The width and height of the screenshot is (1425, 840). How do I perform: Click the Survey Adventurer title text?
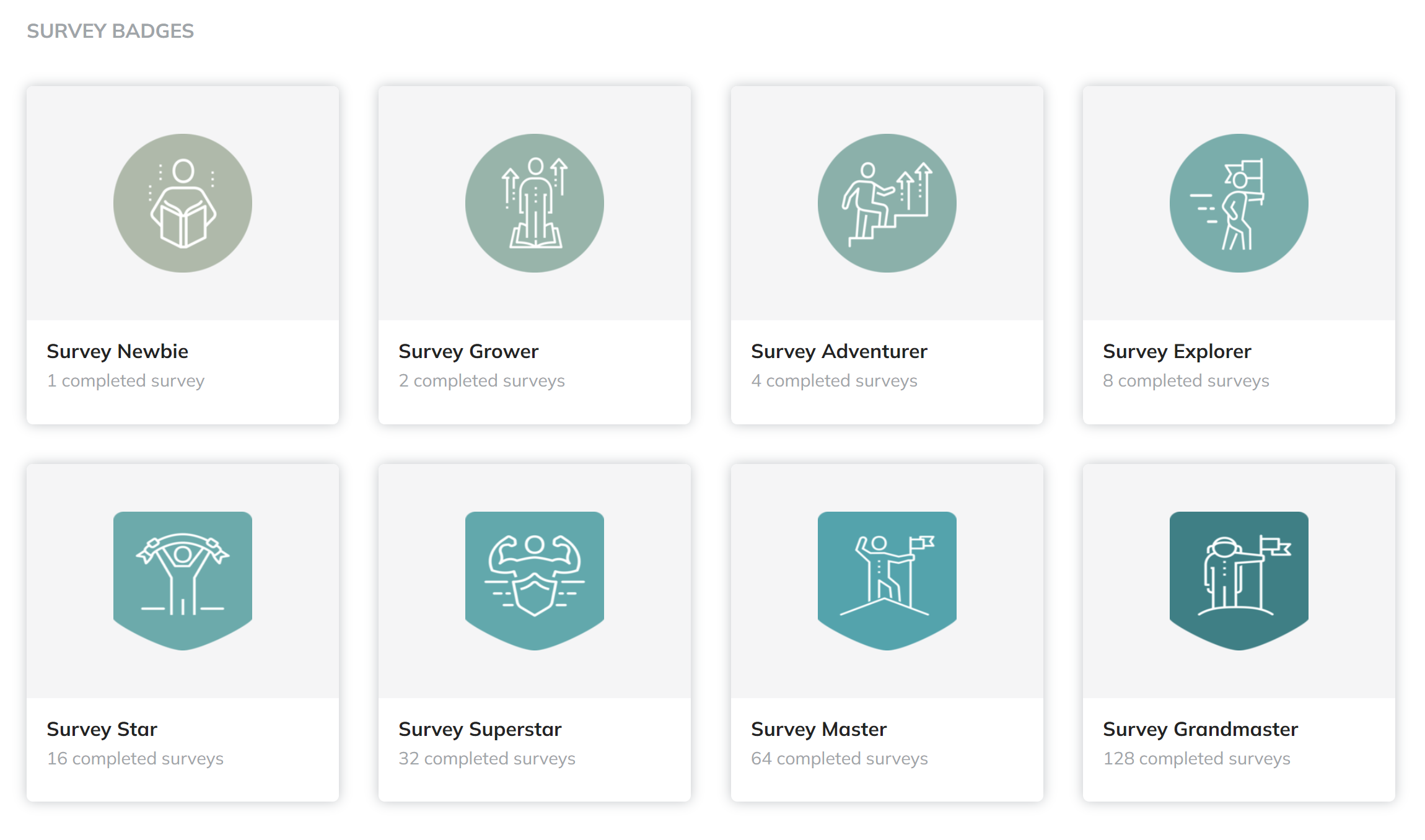coord(839,351)
